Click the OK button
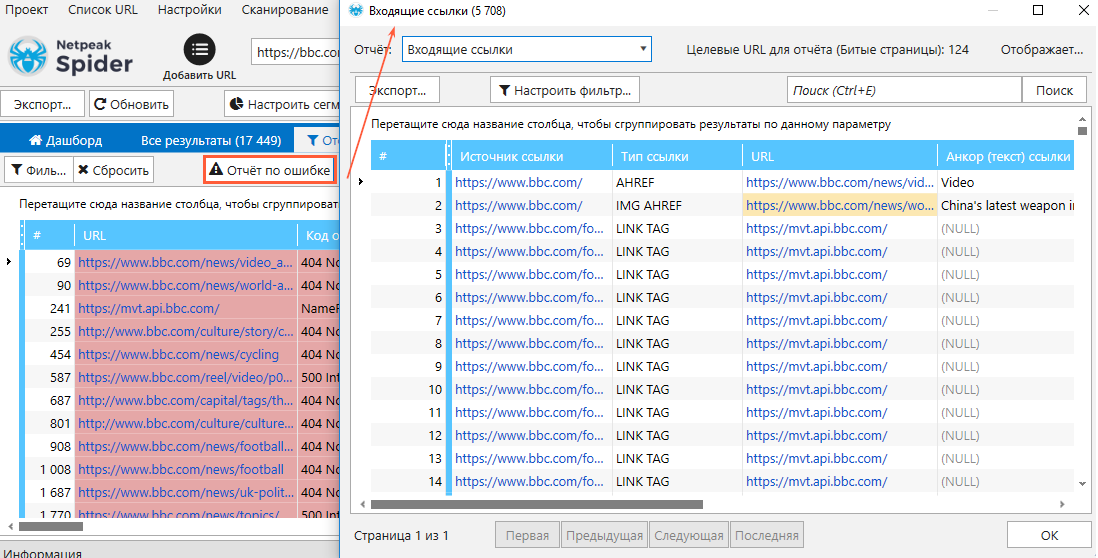Screen dimensions: 1098x558 click(1049, 535)
